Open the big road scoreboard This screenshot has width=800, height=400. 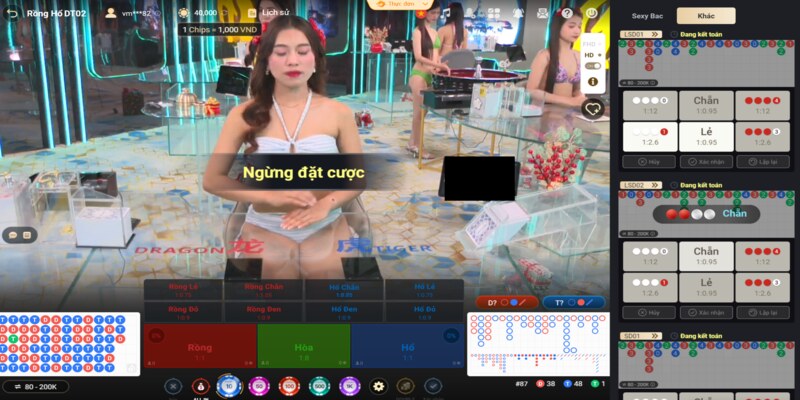point(538,344)
